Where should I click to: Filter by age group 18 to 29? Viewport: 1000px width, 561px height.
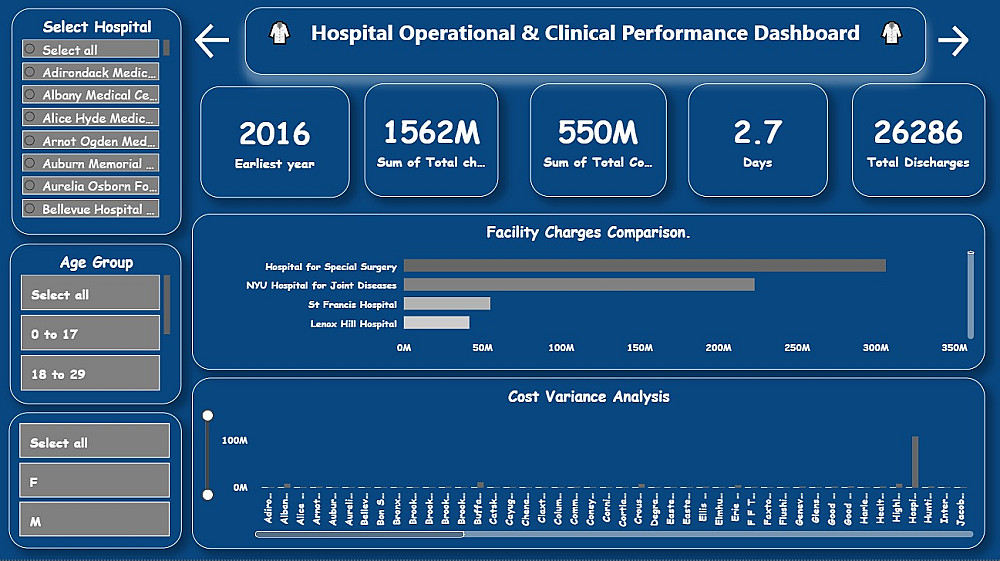pyautogui.click(x=90, y=373)
